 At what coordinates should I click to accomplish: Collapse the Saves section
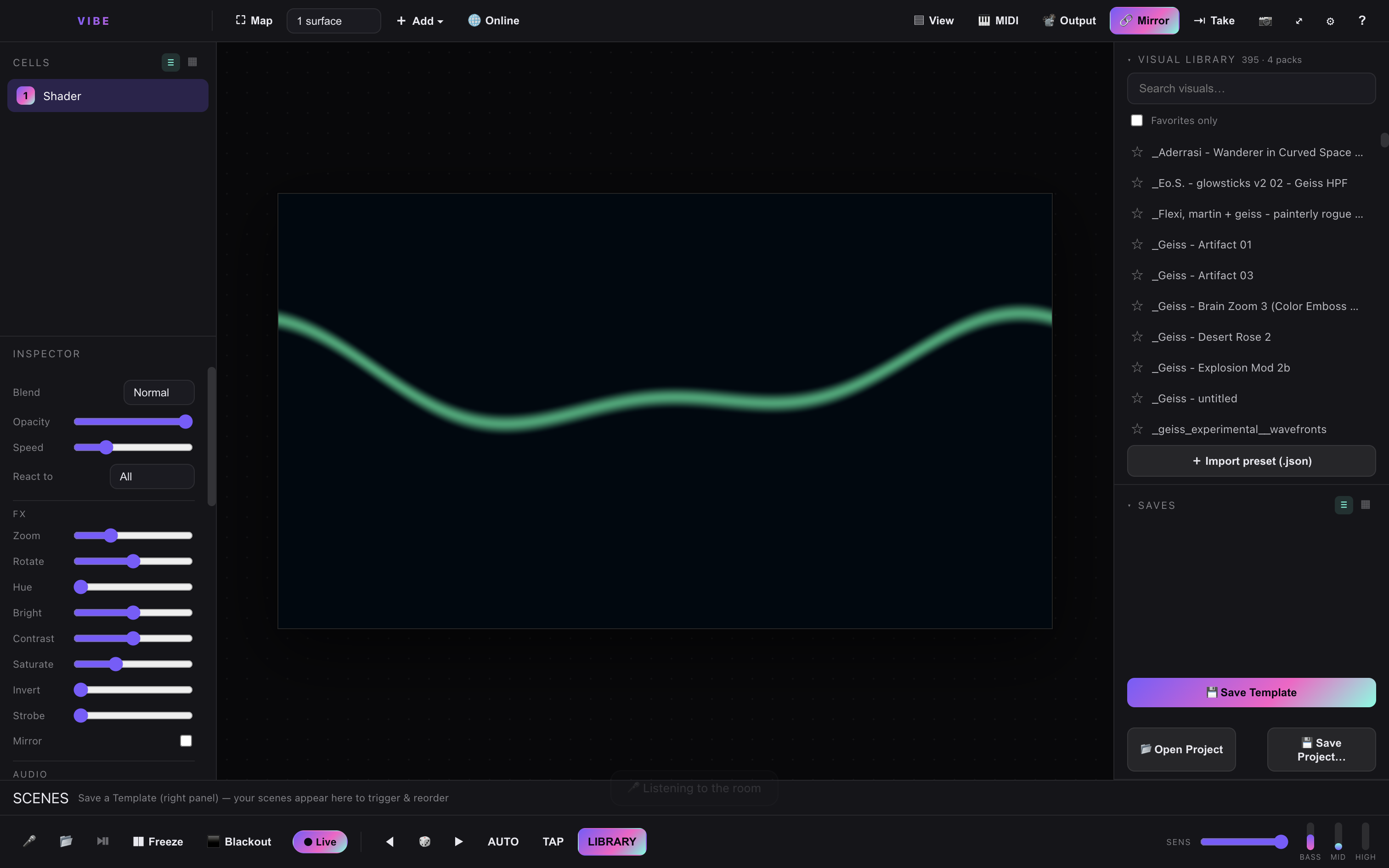(1129, 506)
